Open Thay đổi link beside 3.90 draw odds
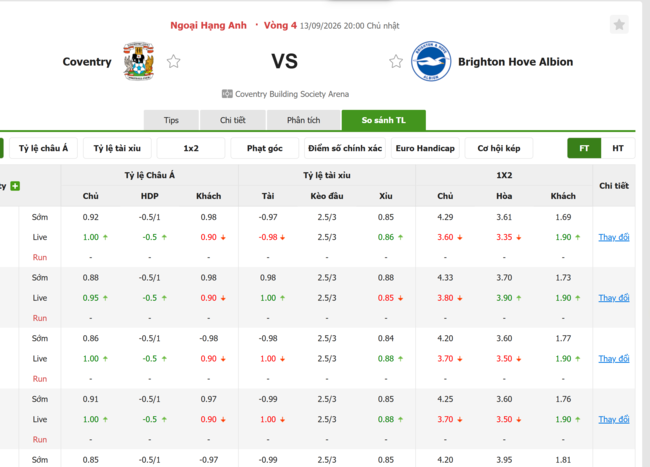 coord(614,298)
